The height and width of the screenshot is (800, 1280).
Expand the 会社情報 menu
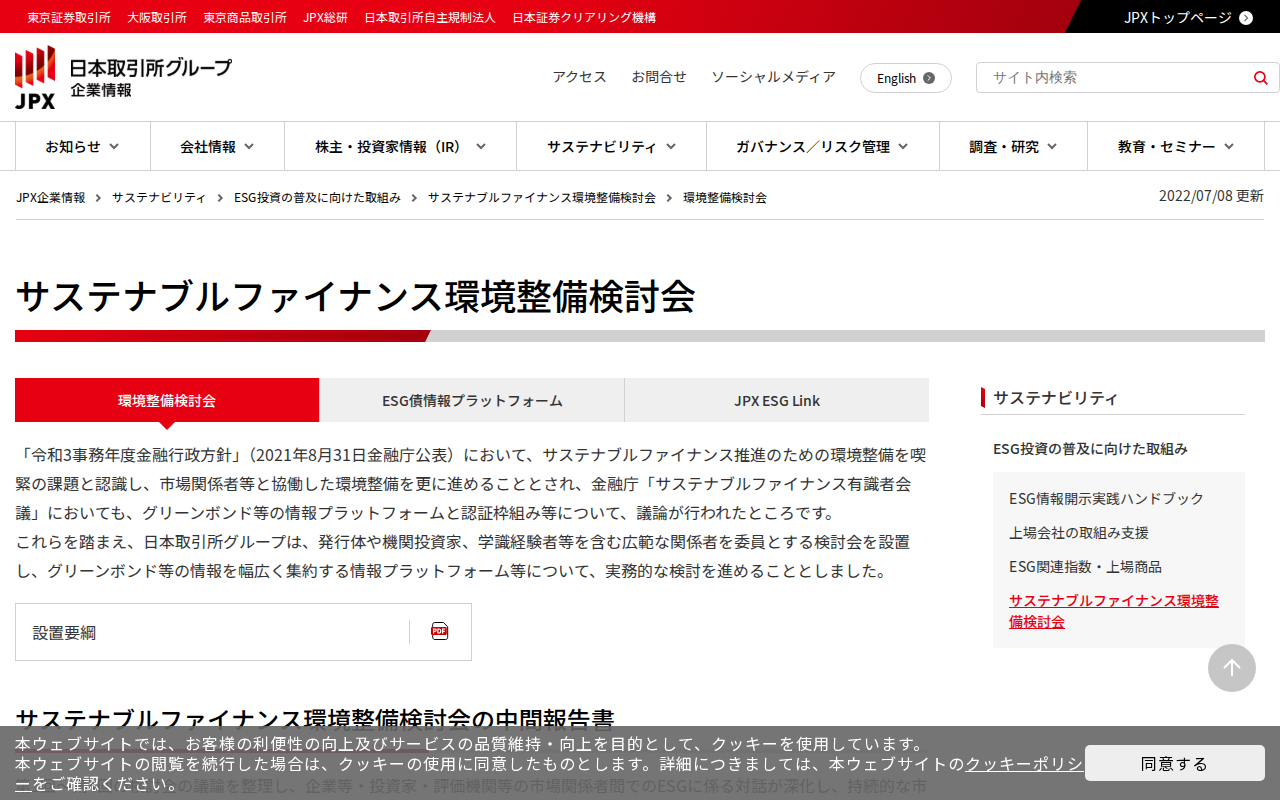pyautogui.click(x=218, y=147)
